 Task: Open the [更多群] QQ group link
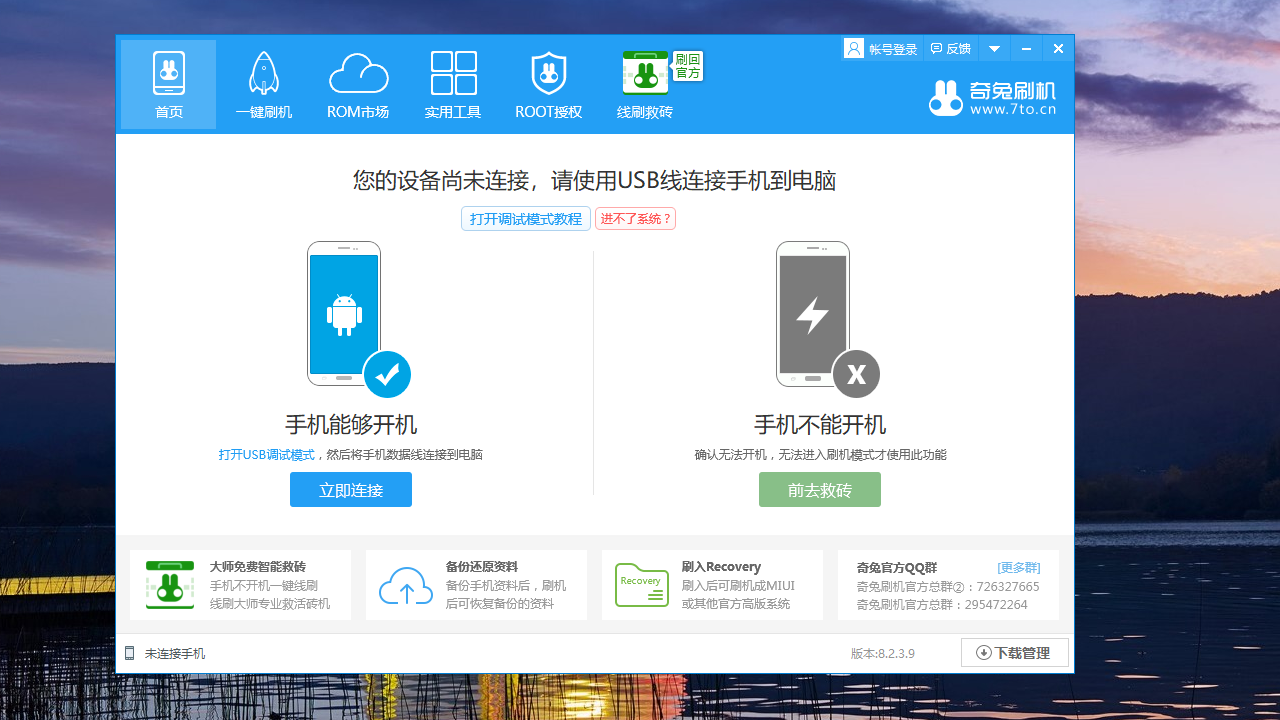pyautogui.click(x=1019, y=567)
